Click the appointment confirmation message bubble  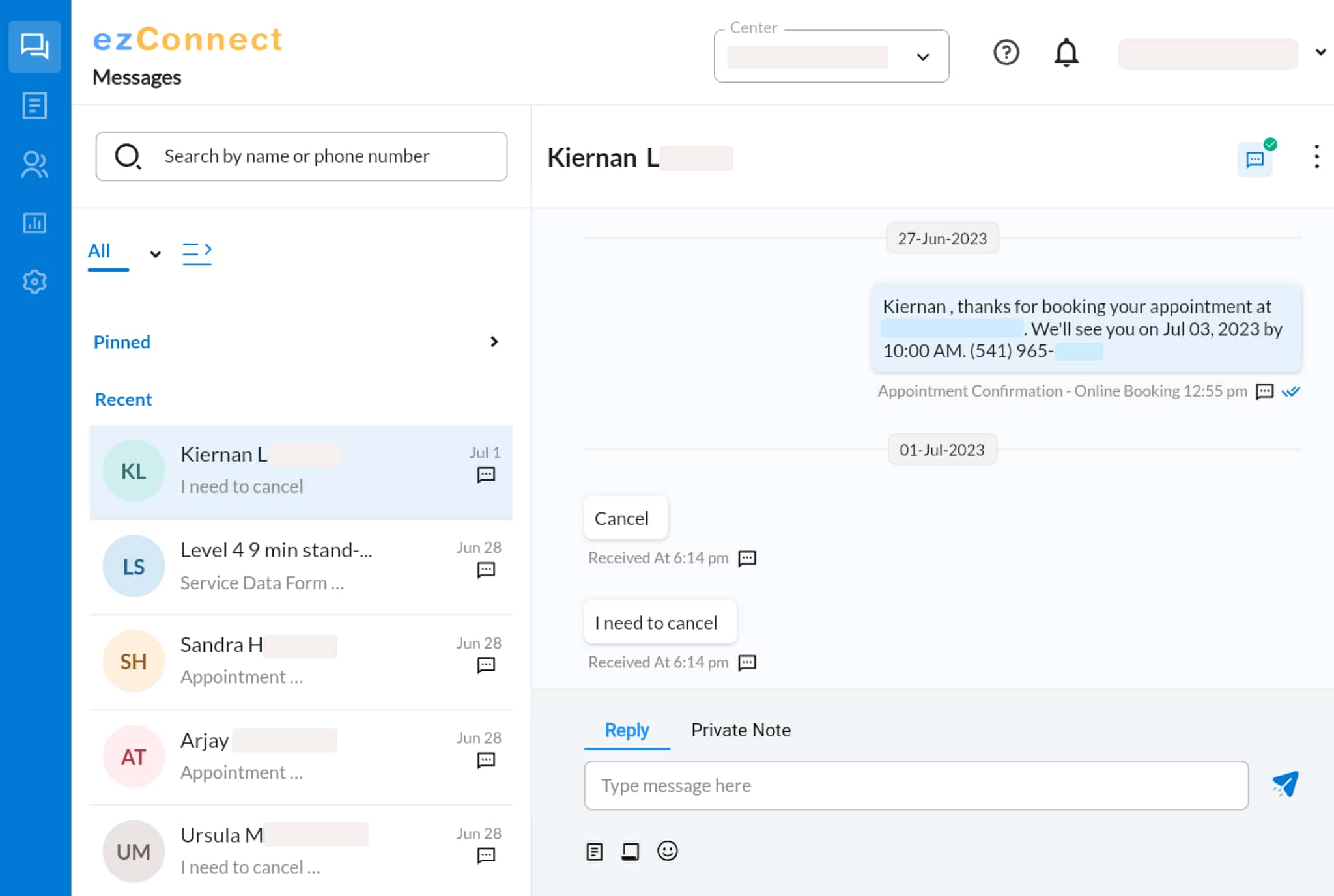[x=1086, y=328]
